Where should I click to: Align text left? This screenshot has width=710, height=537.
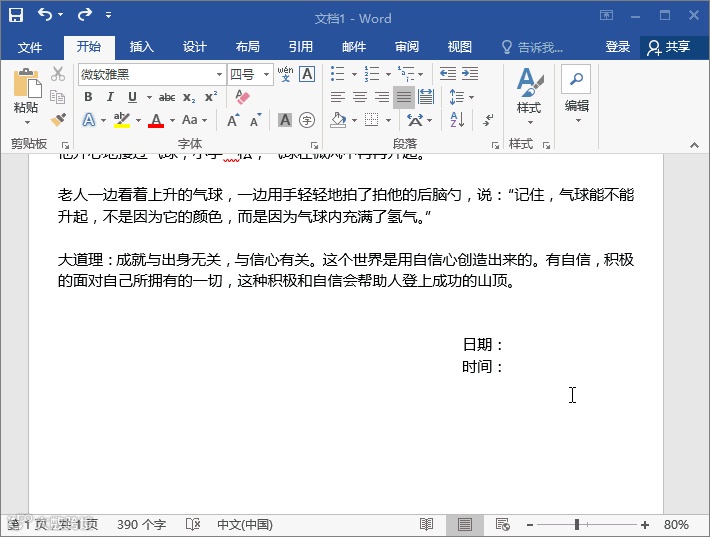(338, 97)
